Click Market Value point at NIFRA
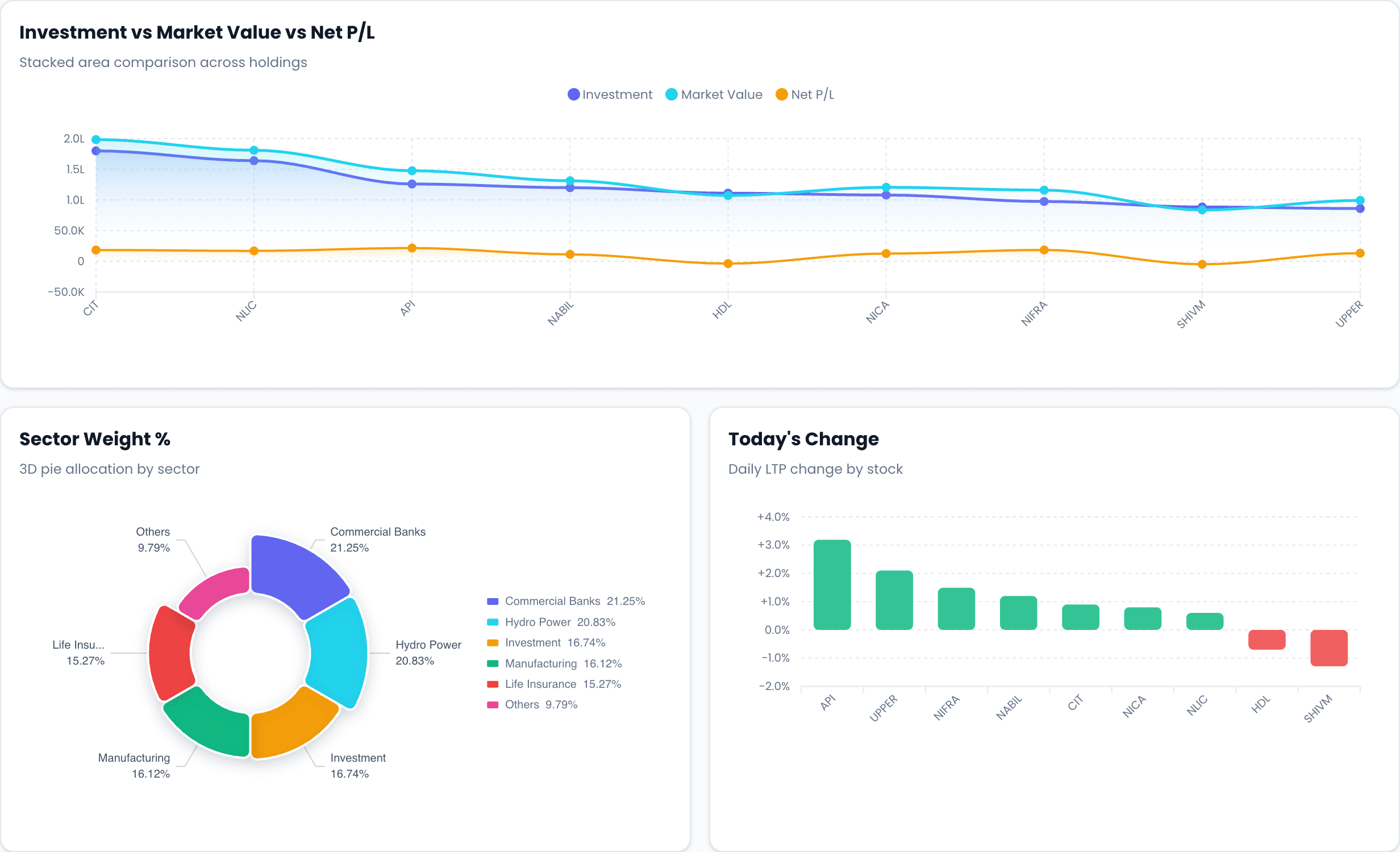Screen dimensions: 1400x852 tap(1044, 190)
